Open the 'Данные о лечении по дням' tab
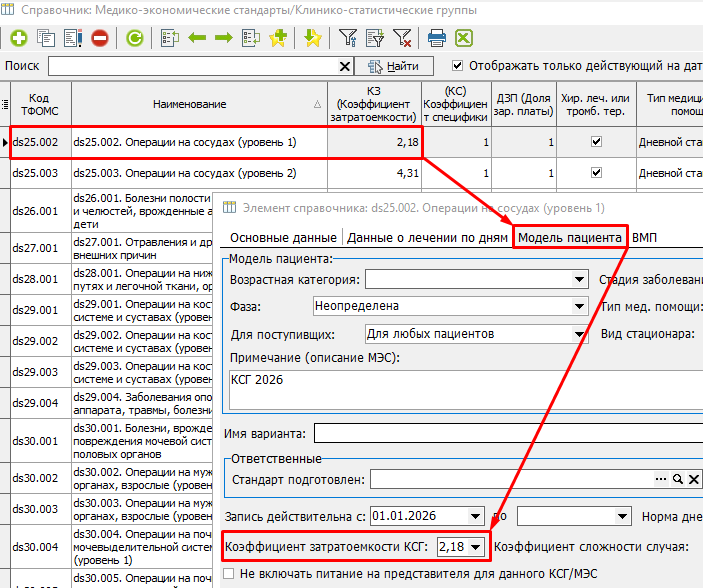Screen dimensions: 703x588 (x=427, y=238)
